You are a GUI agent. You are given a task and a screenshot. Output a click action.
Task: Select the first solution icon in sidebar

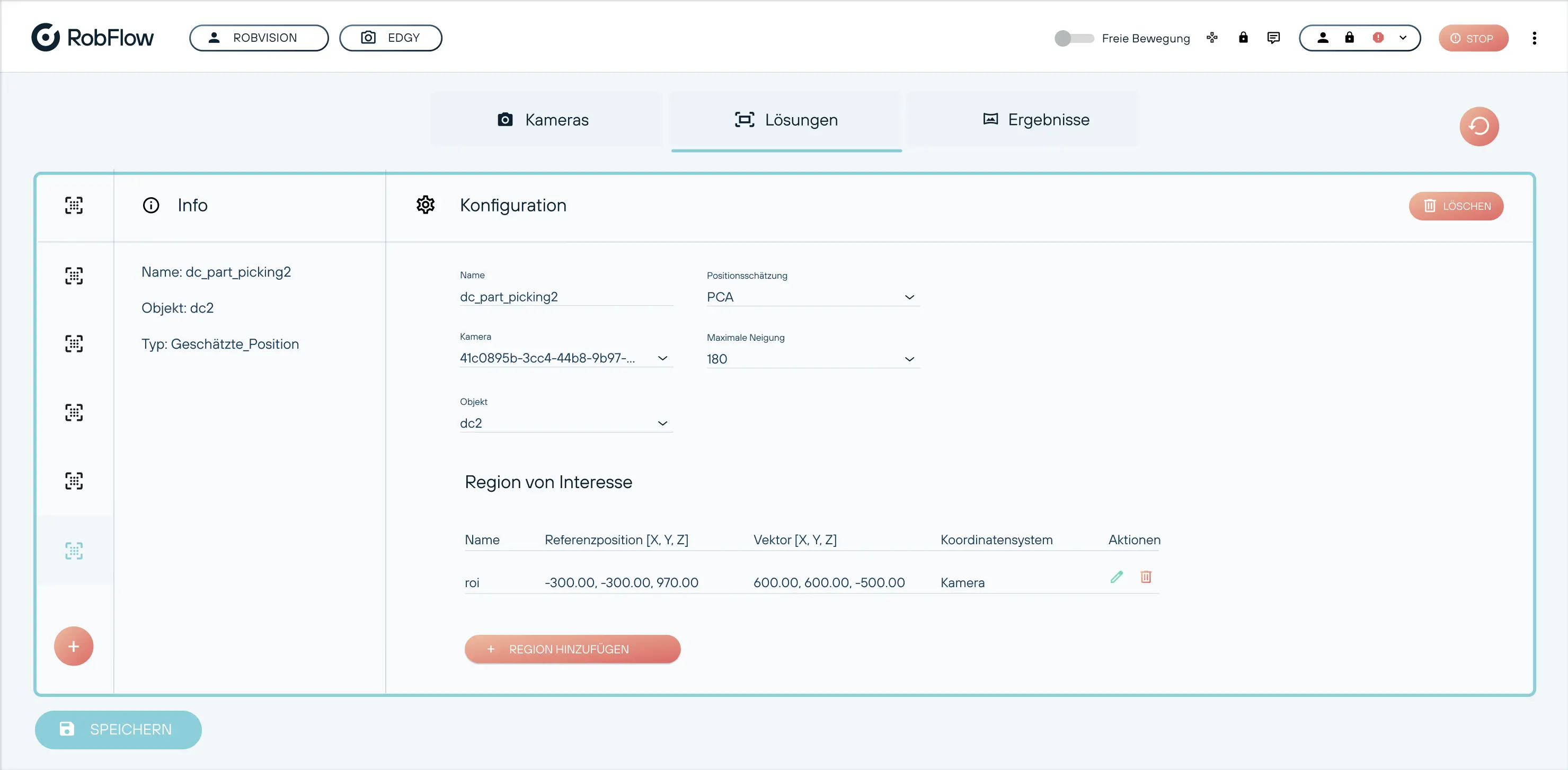pyautogui.click(x=74, y=205)
